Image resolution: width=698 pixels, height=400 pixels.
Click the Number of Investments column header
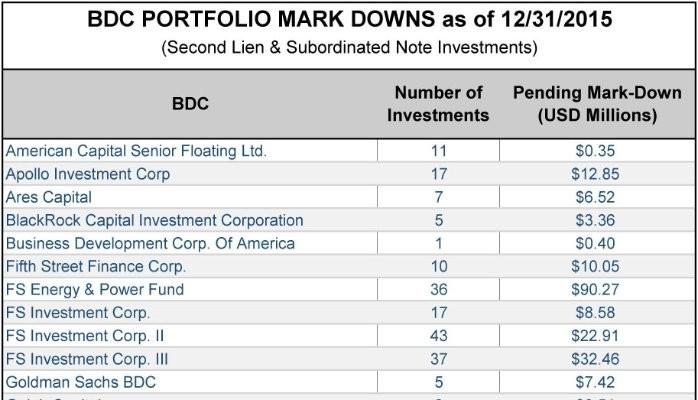click(x=441, y=103)
